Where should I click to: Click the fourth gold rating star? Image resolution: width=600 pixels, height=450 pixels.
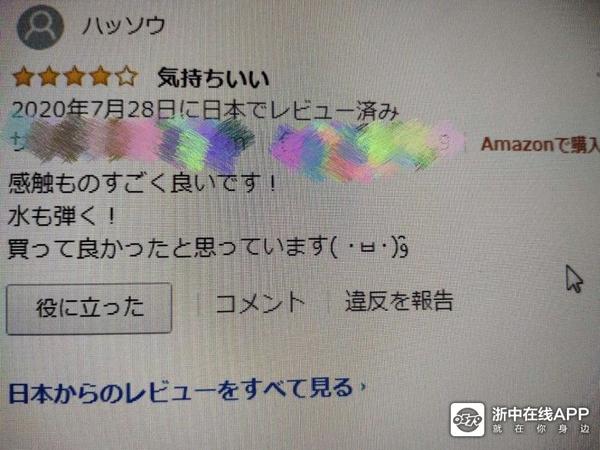[x=100, y=76]
